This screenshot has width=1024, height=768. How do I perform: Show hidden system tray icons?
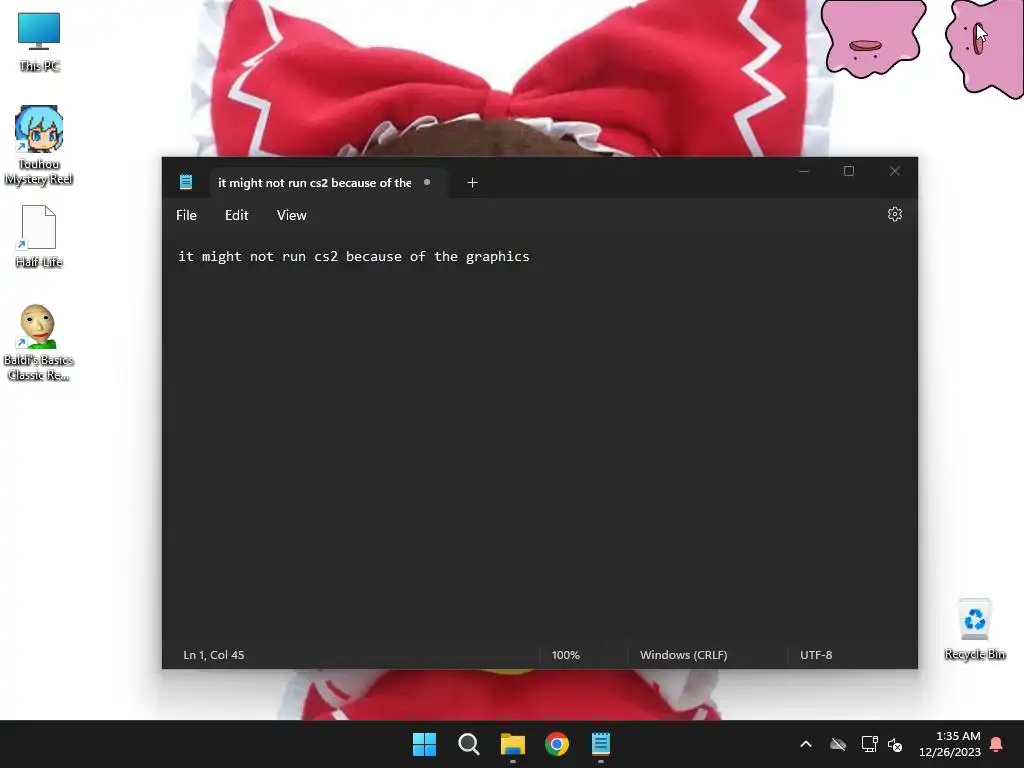[x=806, y=744]
